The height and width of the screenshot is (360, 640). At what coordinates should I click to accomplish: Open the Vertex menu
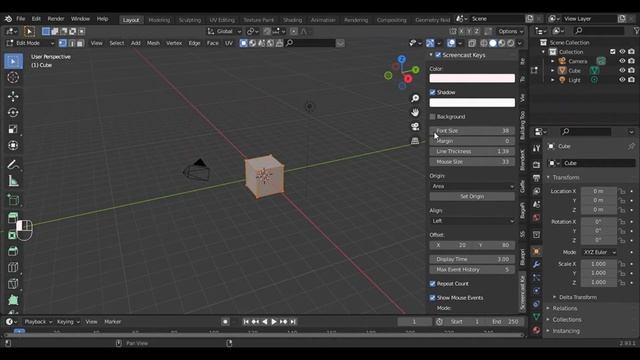(x=174, y=43)
